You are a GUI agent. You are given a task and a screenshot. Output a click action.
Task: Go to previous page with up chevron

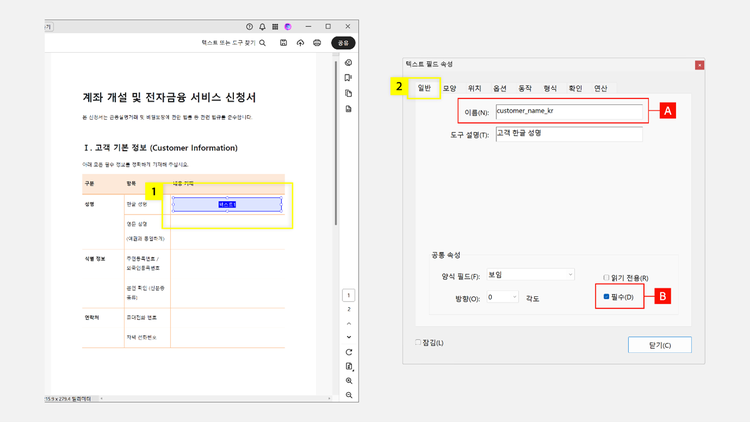point(349,324)
